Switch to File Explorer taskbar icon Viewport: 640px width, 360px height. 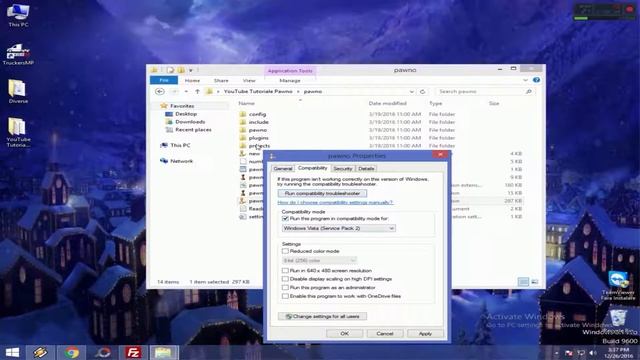coord(163,352)
